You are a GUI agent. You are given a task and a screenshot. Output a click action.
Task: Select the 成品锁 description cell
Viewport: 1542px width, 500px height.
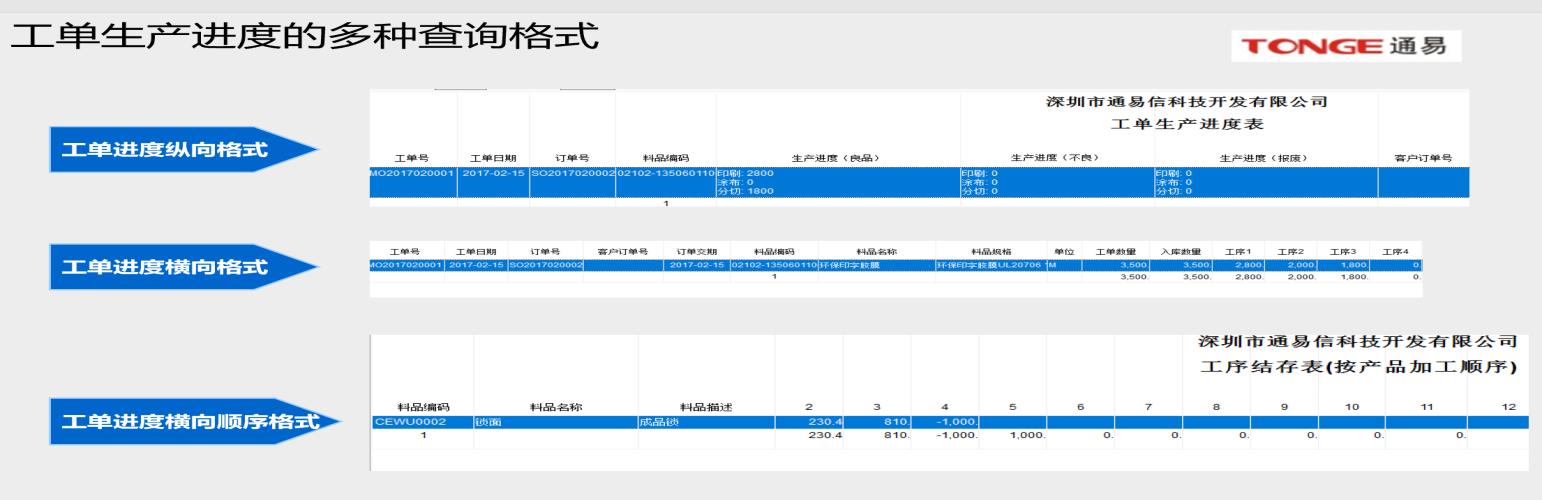(707, 422)
